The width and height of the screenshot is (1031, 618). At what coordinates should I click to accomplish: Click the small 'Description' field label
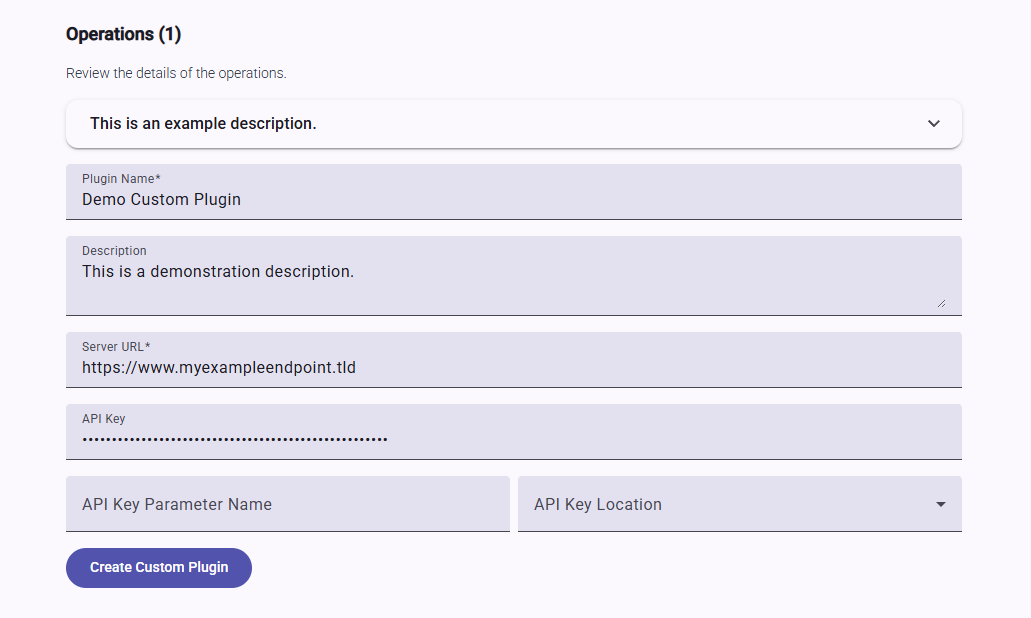coord(114,251)
